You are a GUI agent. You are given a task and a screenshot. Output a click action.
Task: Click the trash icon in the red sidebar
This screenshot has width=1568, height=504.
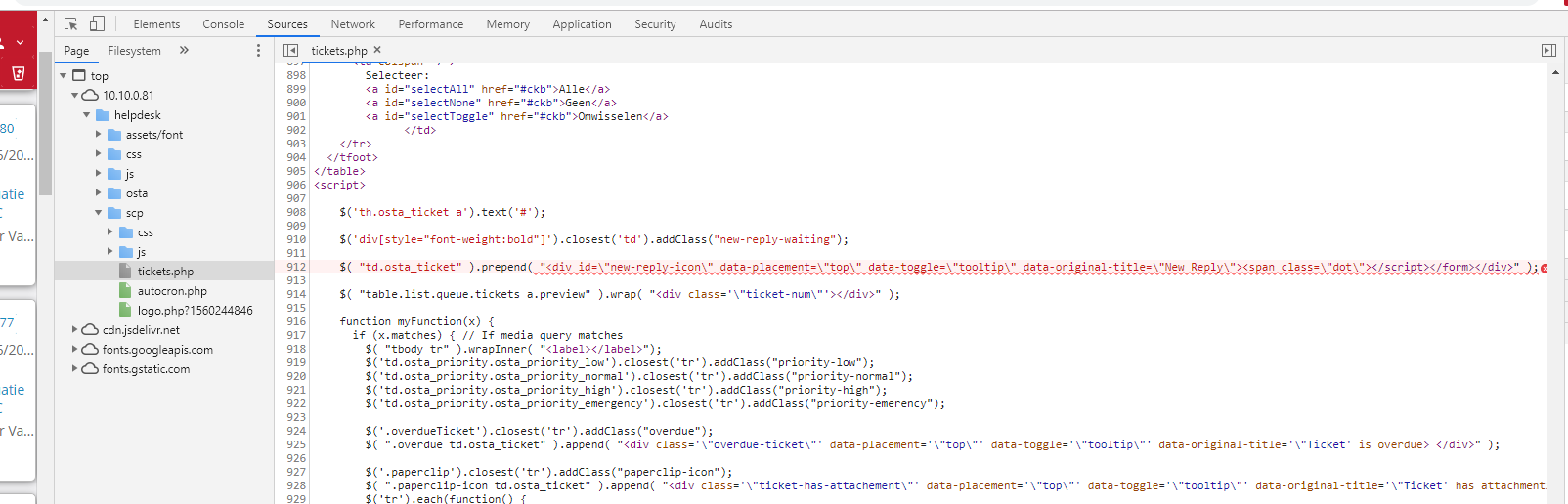click(18, 73)
